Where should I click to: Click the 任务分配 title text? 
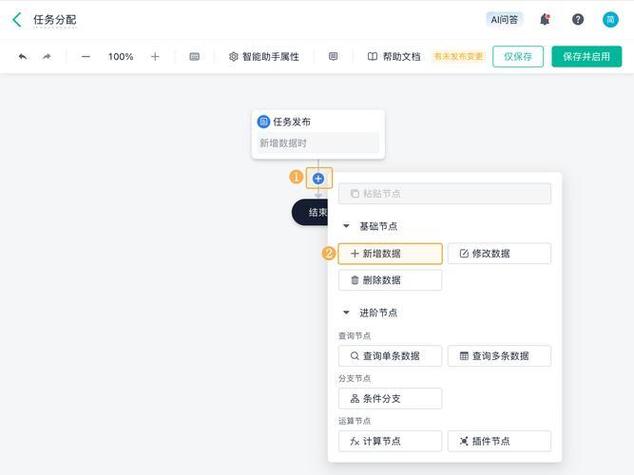(55, 19)
